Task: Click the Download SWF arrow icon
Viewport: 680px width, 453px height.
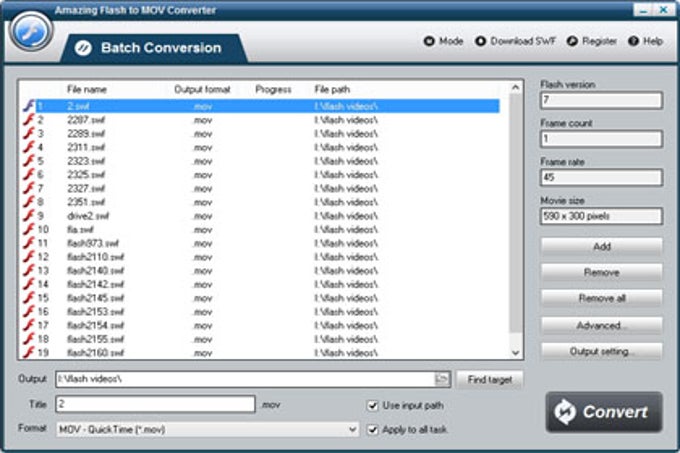Action: point(480,41)
